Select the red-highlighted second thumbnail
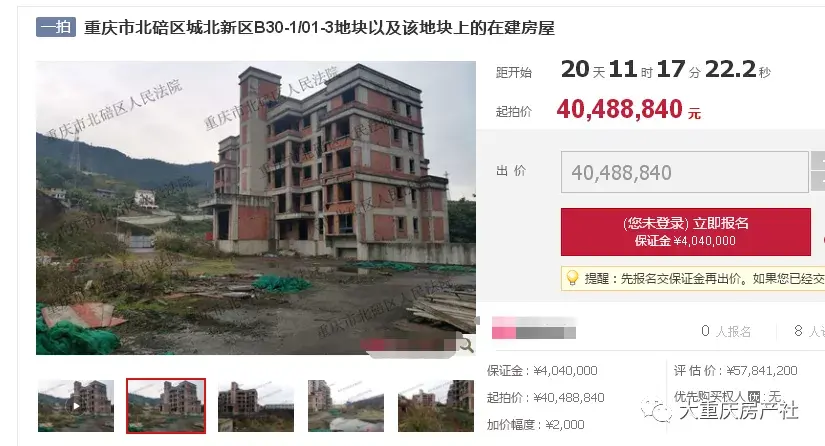 (166, 406)
